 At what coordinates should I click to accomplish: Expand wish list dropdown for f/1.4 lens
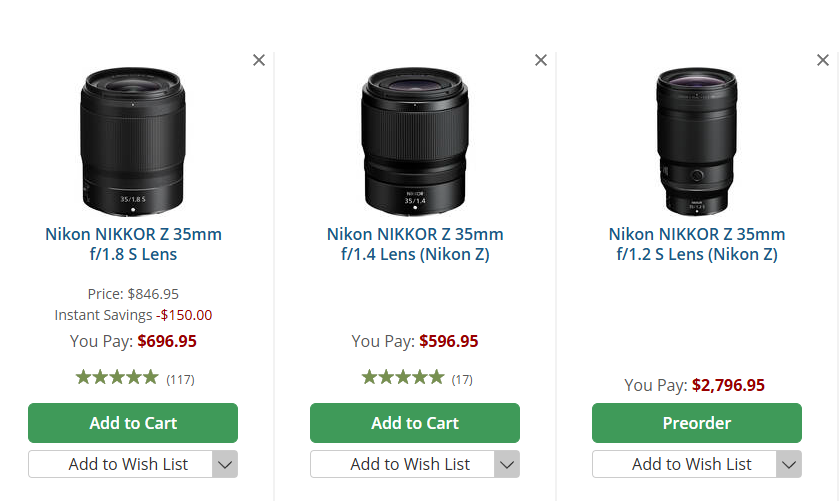(508, 464)
